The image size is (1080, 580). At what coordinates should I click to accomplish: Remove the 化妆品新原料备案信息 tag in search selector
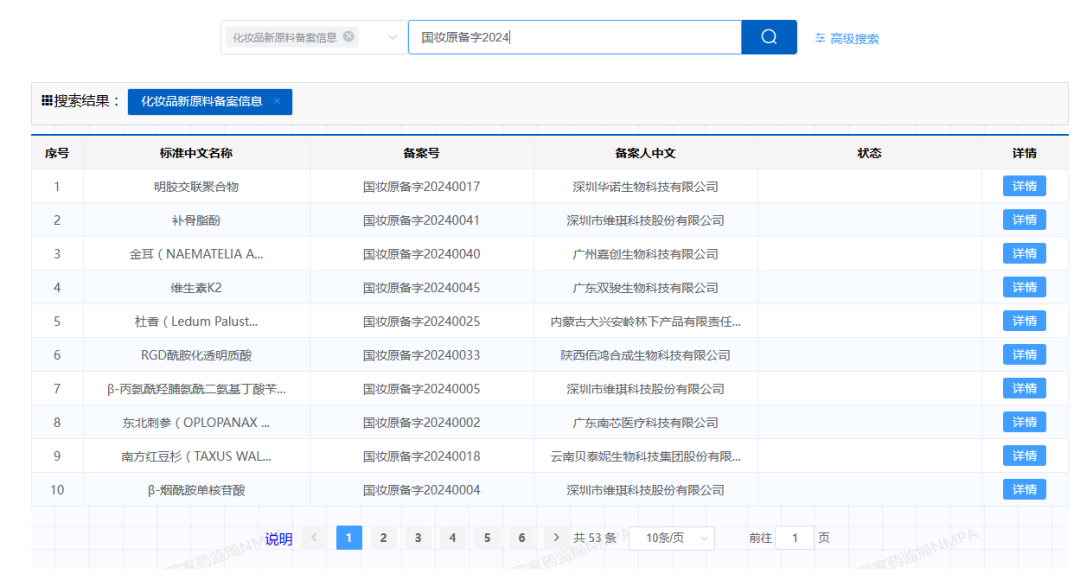tap(349, 37)
